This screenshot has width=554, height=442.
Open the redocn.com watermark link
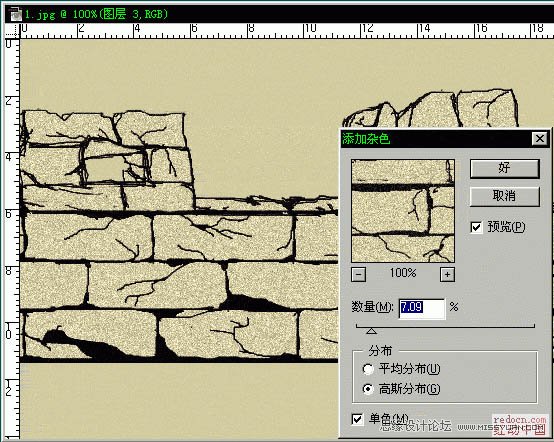(x=519, y=420)
